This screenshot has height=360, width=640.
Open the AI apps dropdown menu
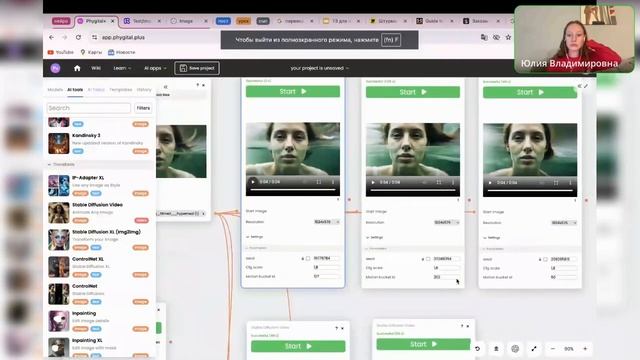point(155,68)
